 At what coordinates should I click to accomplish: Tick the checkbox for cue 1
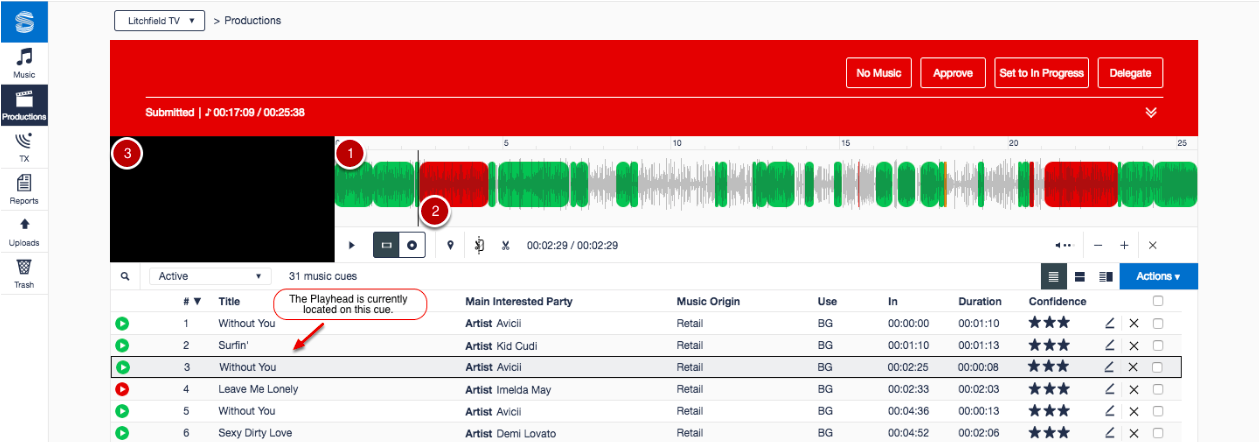(x=1158, y=323)
